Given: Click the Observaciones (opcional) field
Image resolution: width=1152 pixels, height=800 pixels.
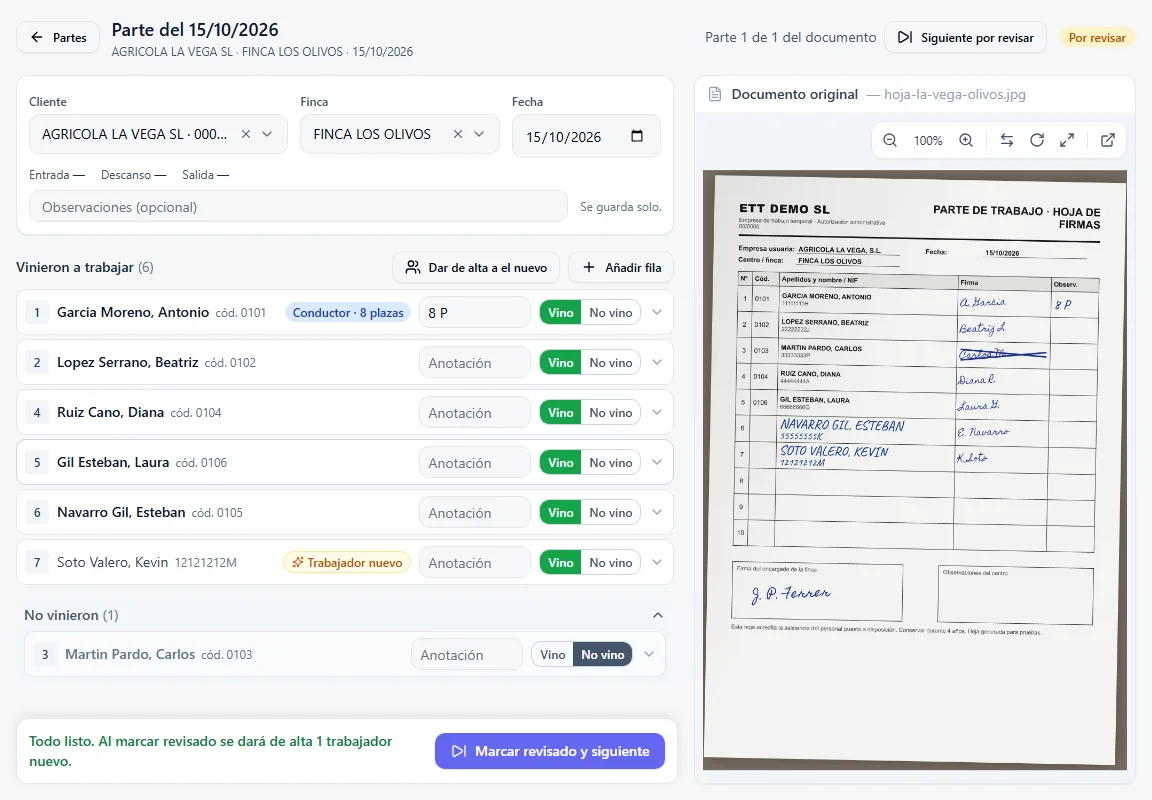Looking at the screenshot, I should (x=298, y=206).
